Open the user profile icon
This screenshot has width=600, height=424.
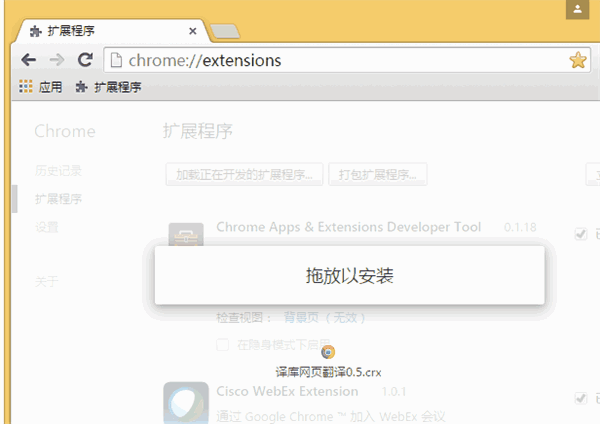click(577, 9)
